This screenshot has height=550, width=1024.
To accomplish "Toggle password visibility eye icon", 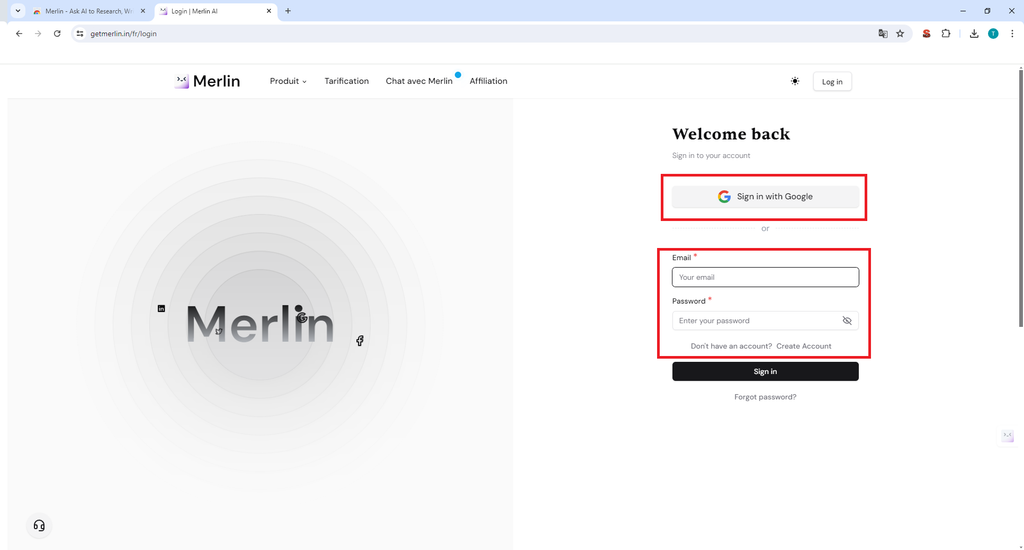I will tap(847, 321).
